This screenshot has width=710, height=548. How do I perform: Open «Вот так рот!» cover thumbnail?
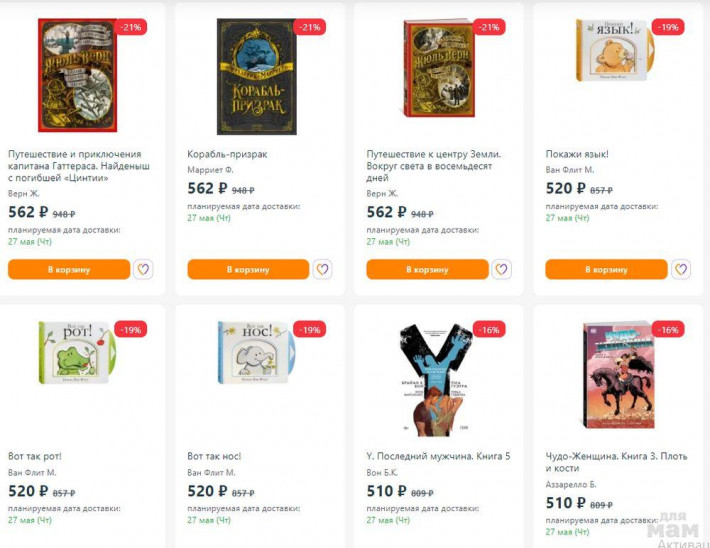click(x=77, y=352)
